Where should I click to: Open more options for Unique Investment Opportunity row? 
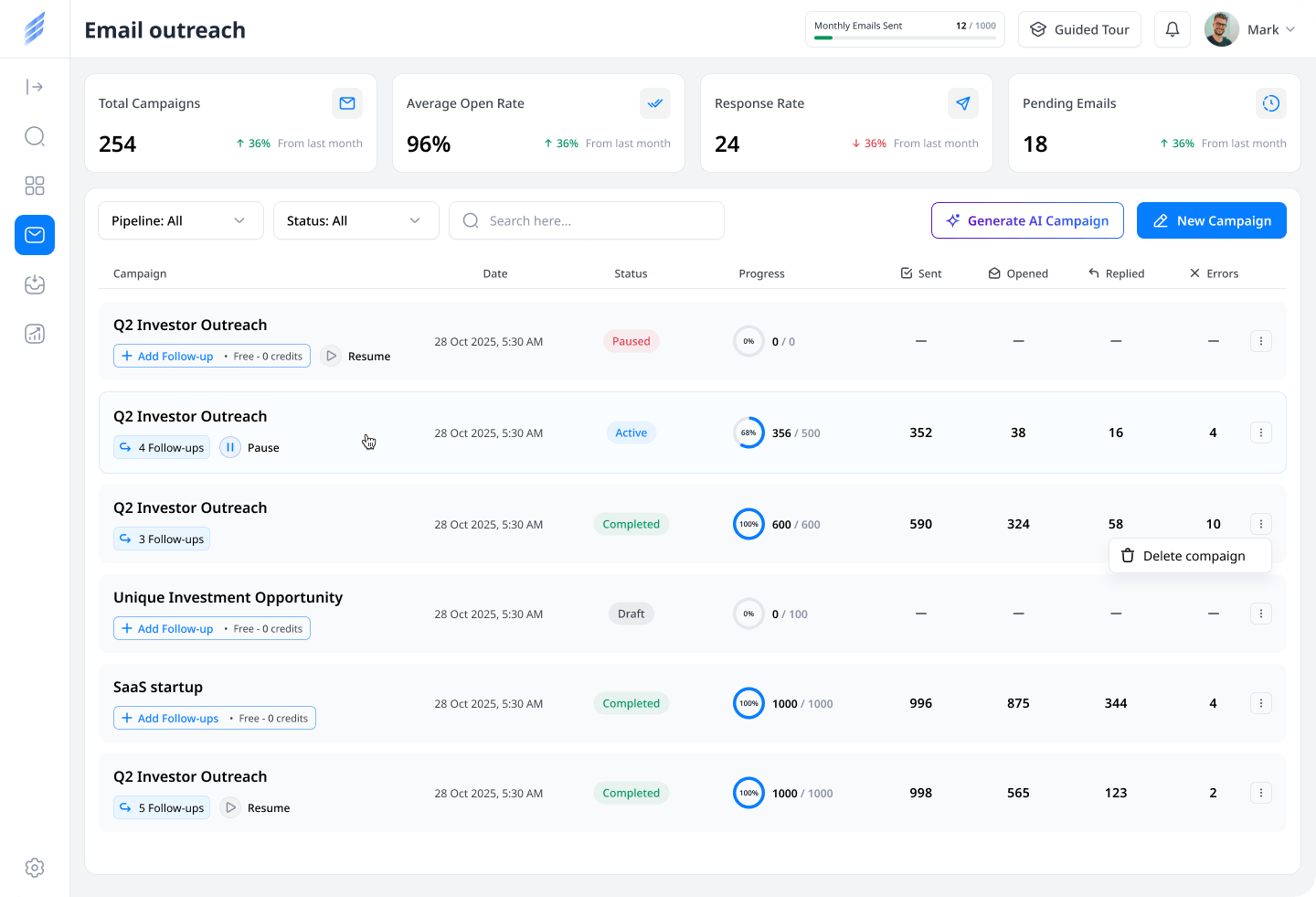[x=1261, y=614]
